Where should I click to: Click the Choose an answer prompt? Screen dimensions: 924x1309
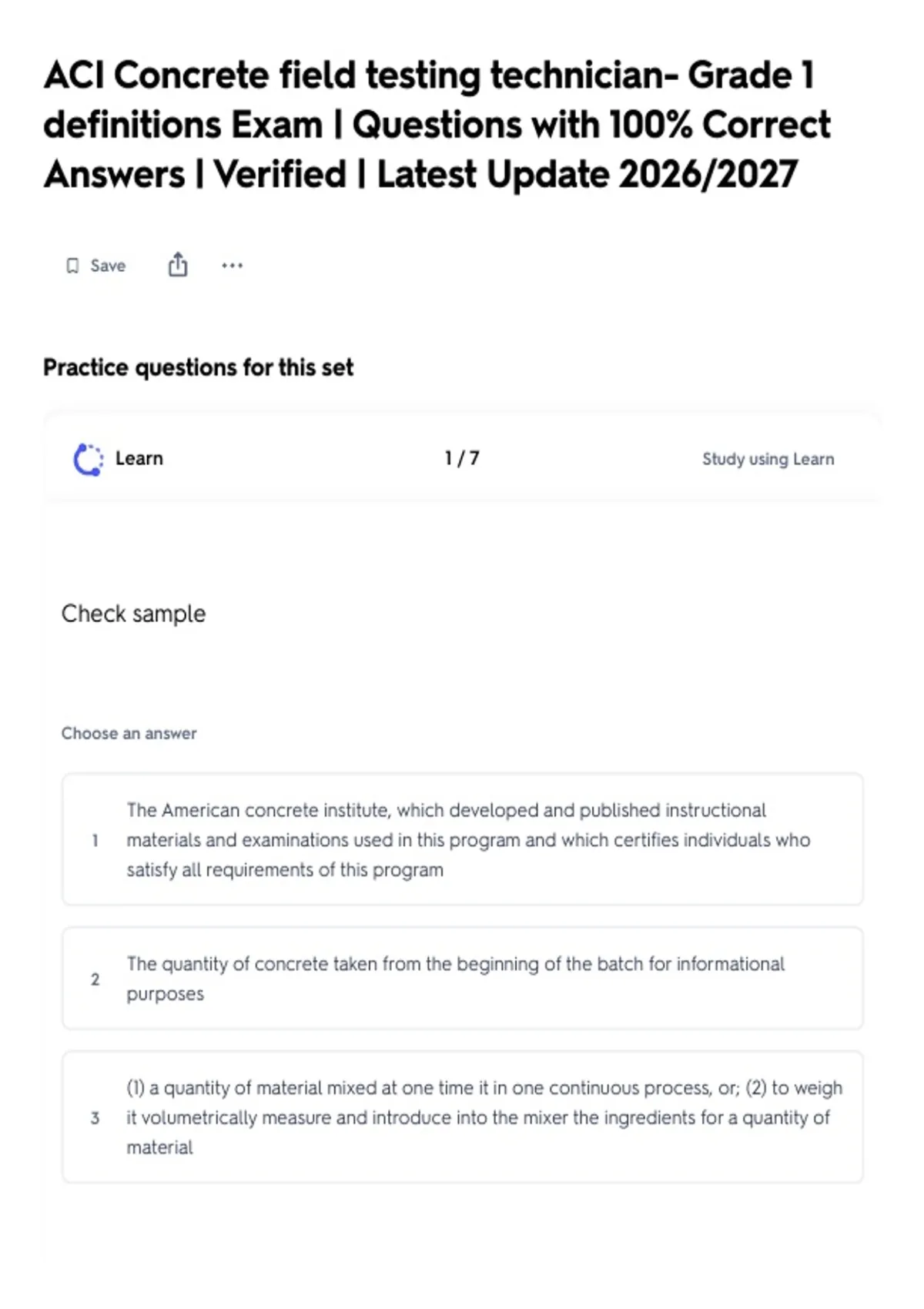tap(129, 733)
